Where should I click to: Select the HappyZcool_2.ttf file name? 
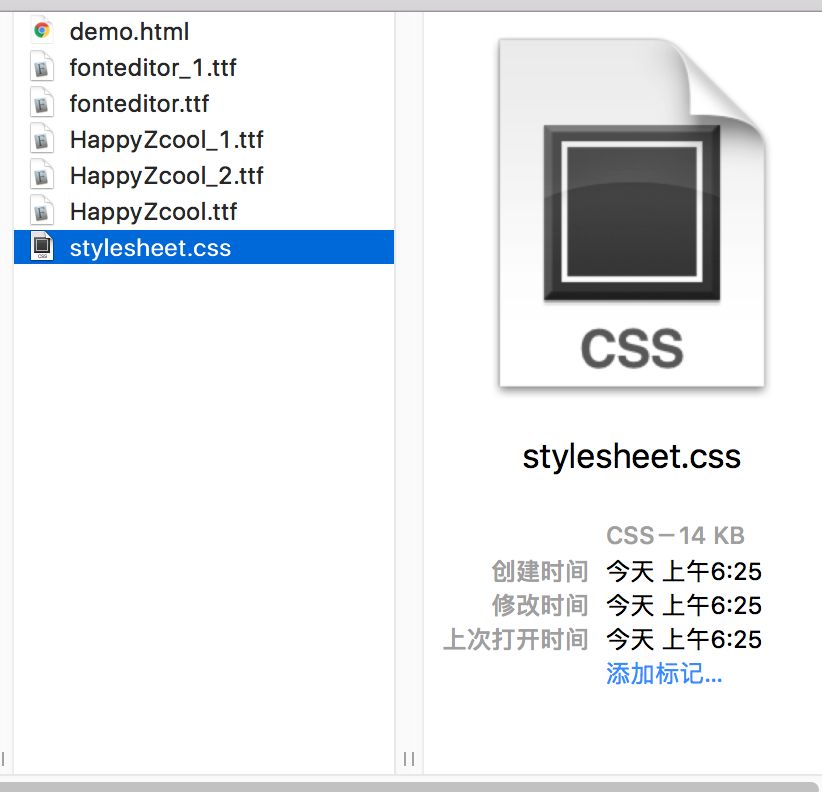[x=166, y=176]
